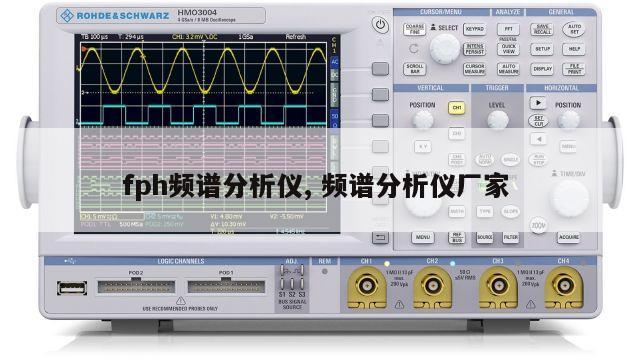Click the HELP button
Screen dimensions: 640x360
[x=574, y=49]
